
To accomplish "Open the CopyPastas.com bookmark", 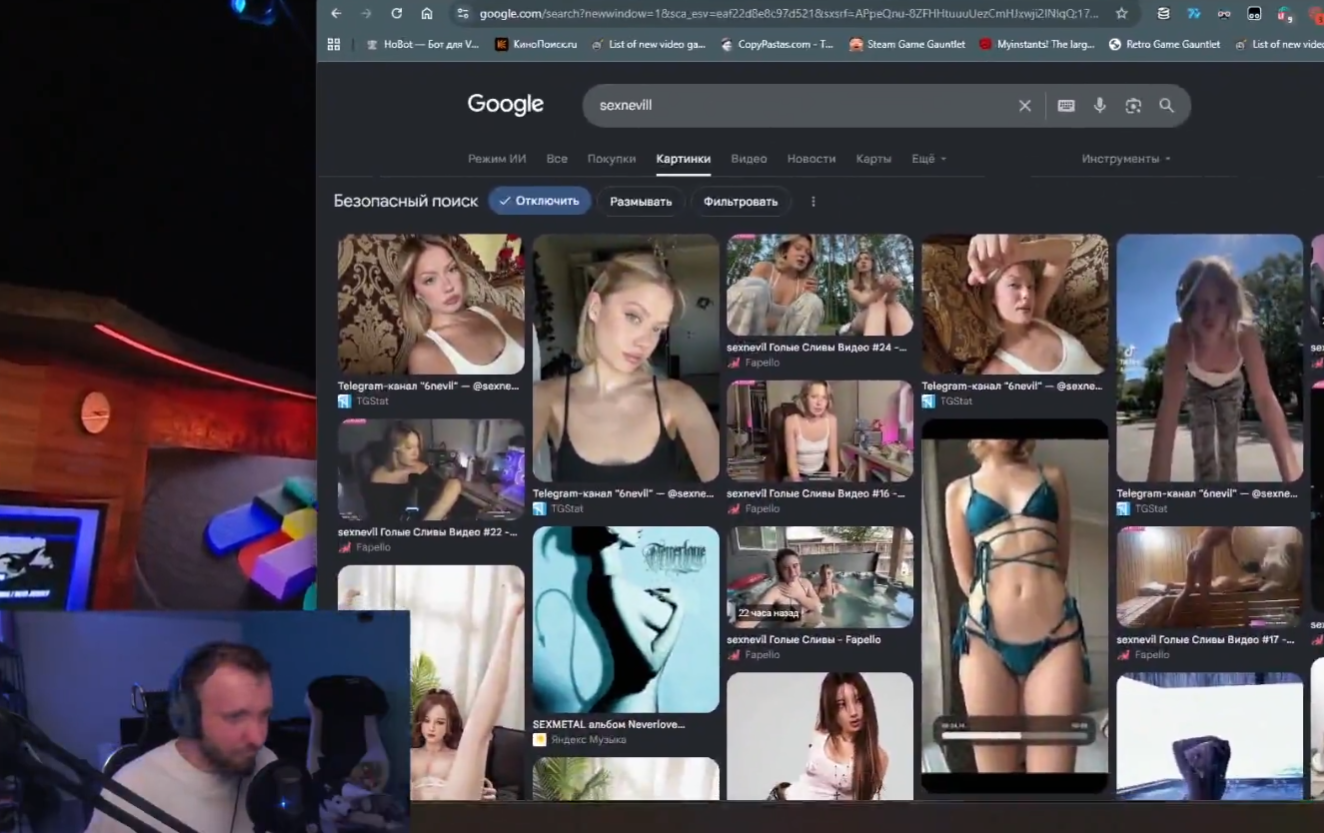I will pyautogui.click(x=776, y=44).
